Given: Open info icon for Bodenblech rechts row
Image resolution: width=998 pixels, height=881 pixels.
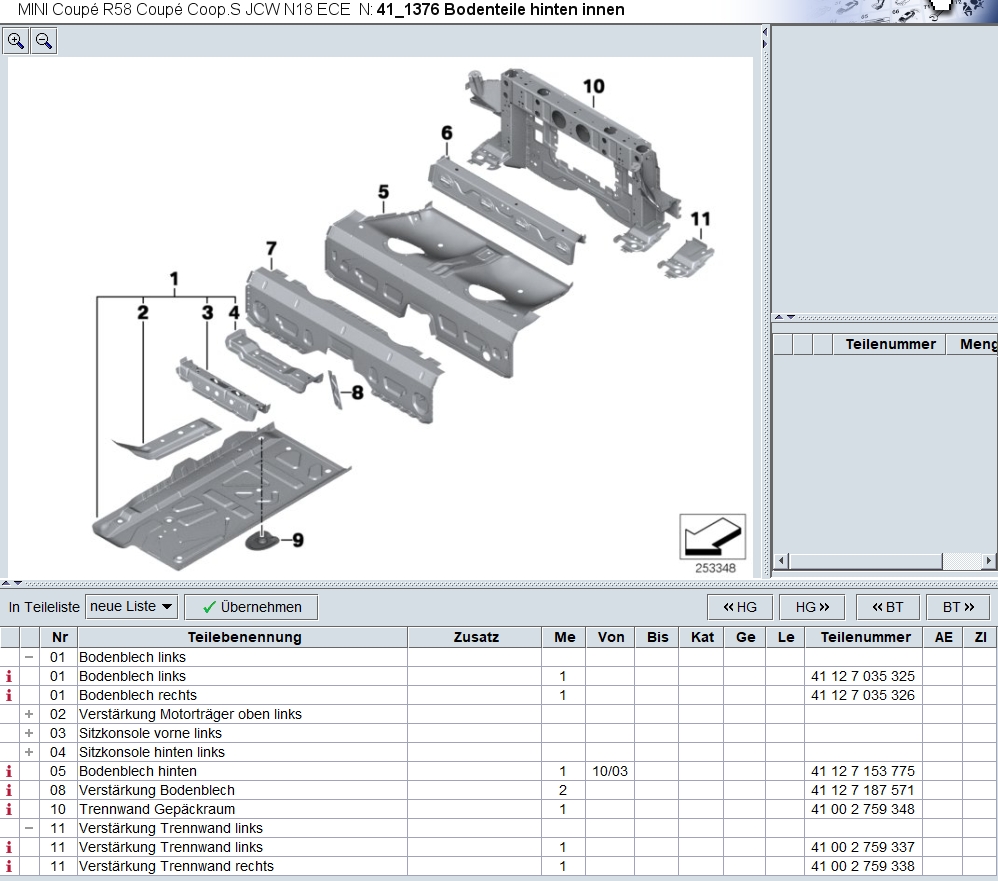Looking at the screenshot, I should pos(9,695).
